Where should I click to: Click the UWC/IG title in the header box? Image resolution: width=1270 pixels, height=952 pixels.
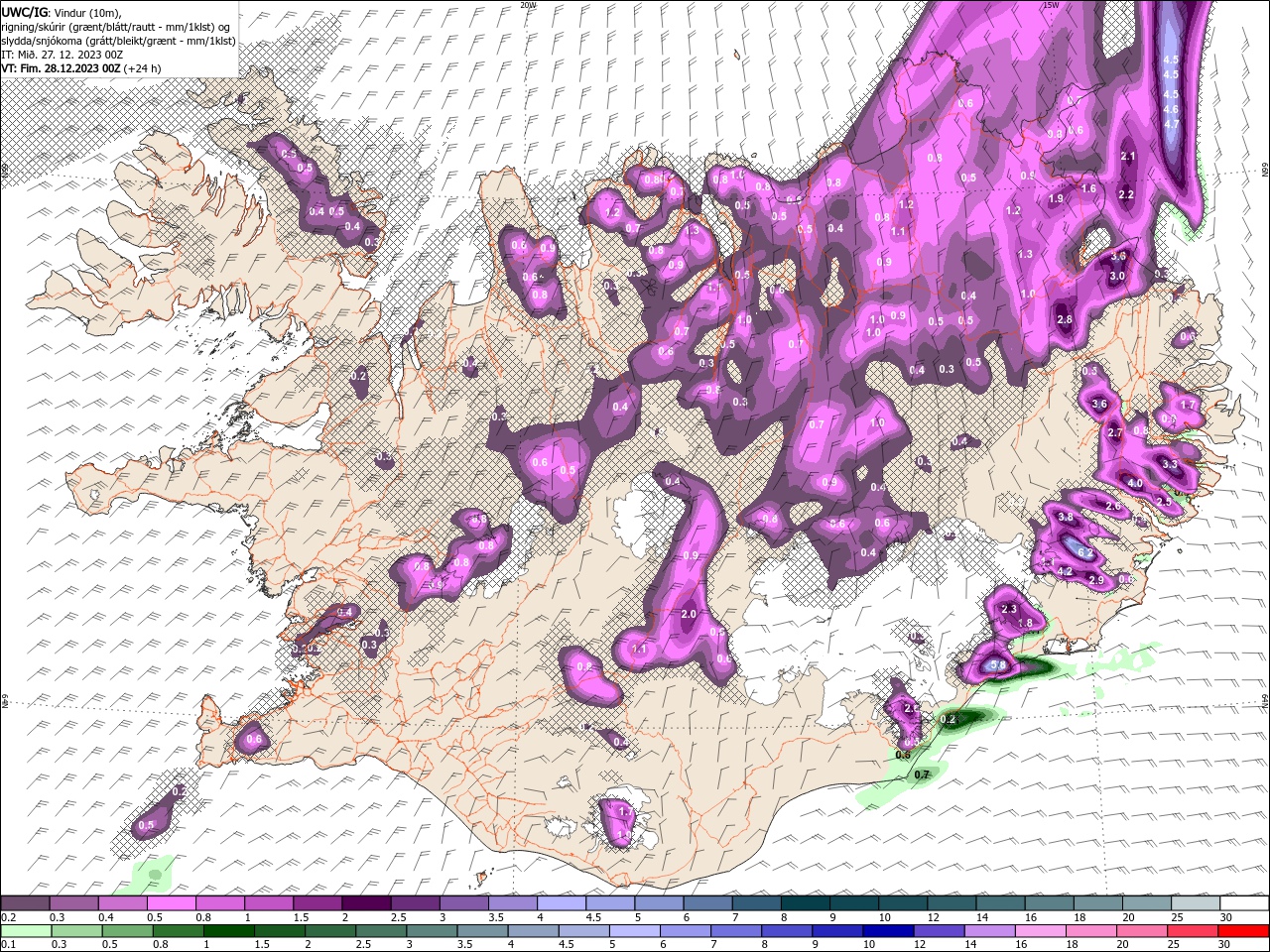coord(24,12)
